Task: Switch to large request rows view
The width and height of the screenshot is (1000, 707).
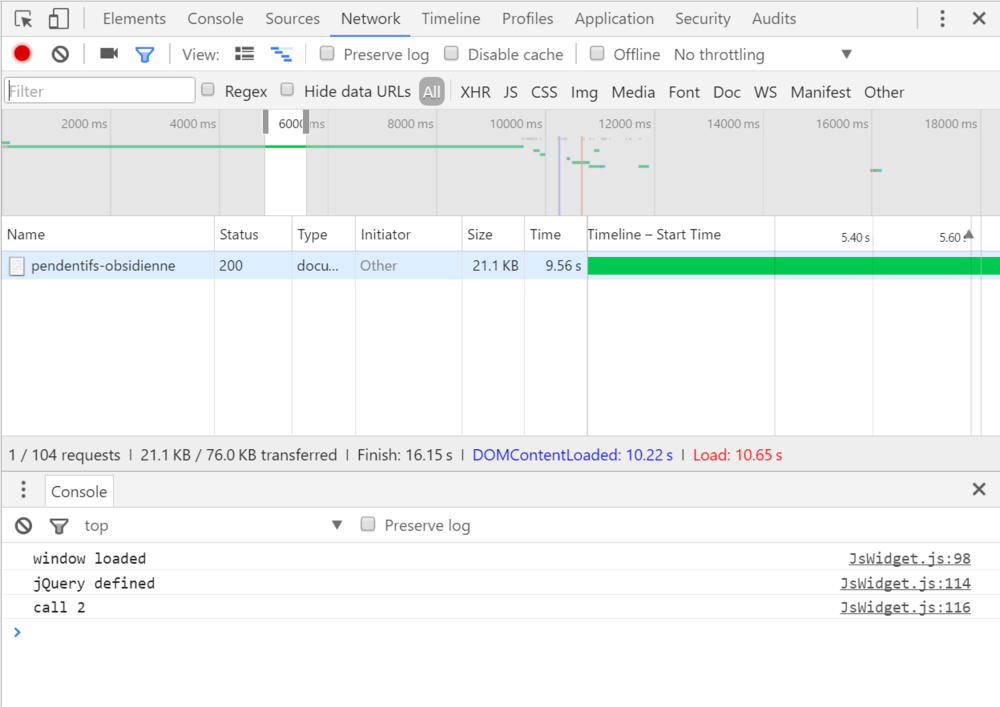Action: [244, 54]
